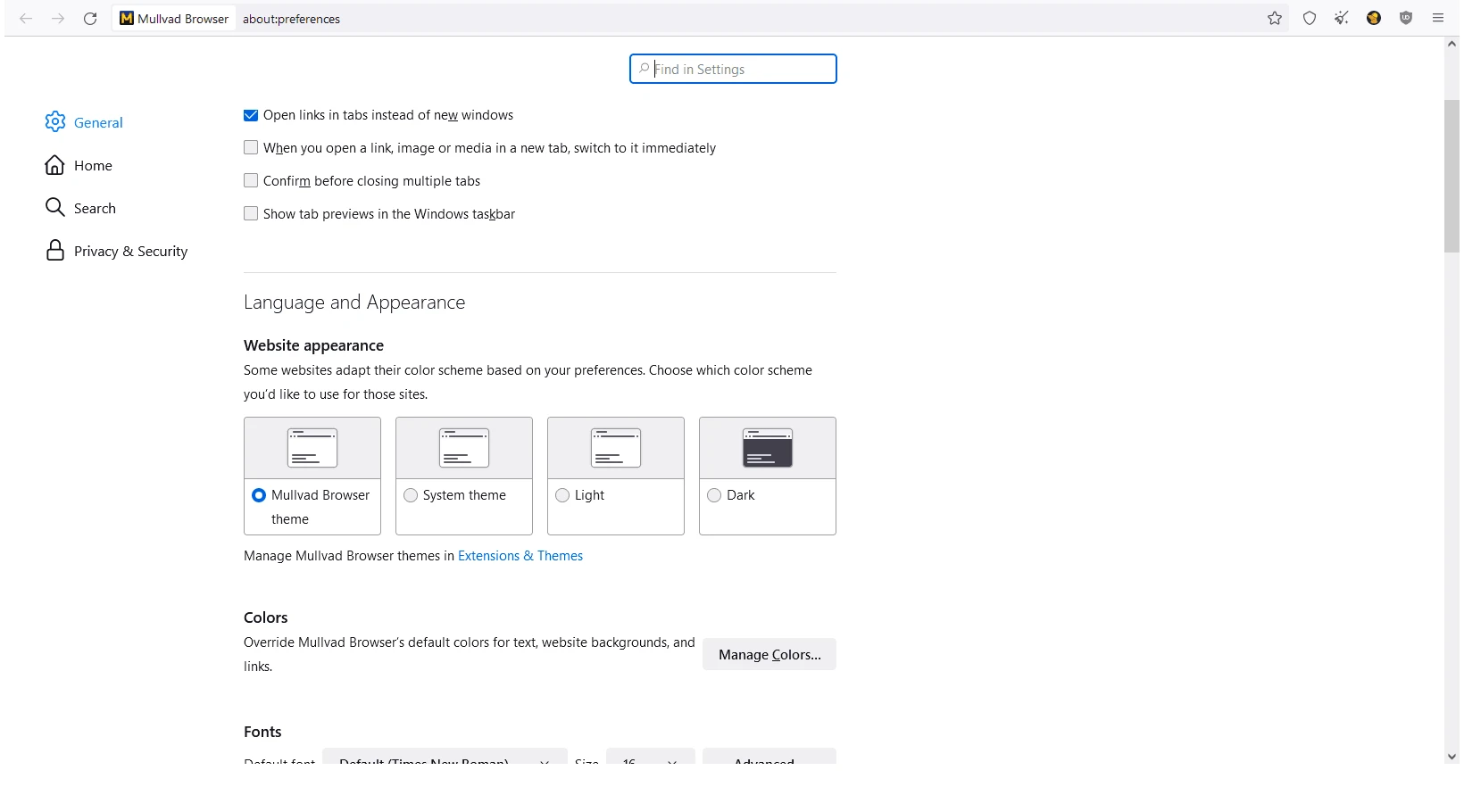Viewport: 1464px width, 812px height.
Task: Open the uBlock Origin shield icon
Action: [x=1406, y=18]
